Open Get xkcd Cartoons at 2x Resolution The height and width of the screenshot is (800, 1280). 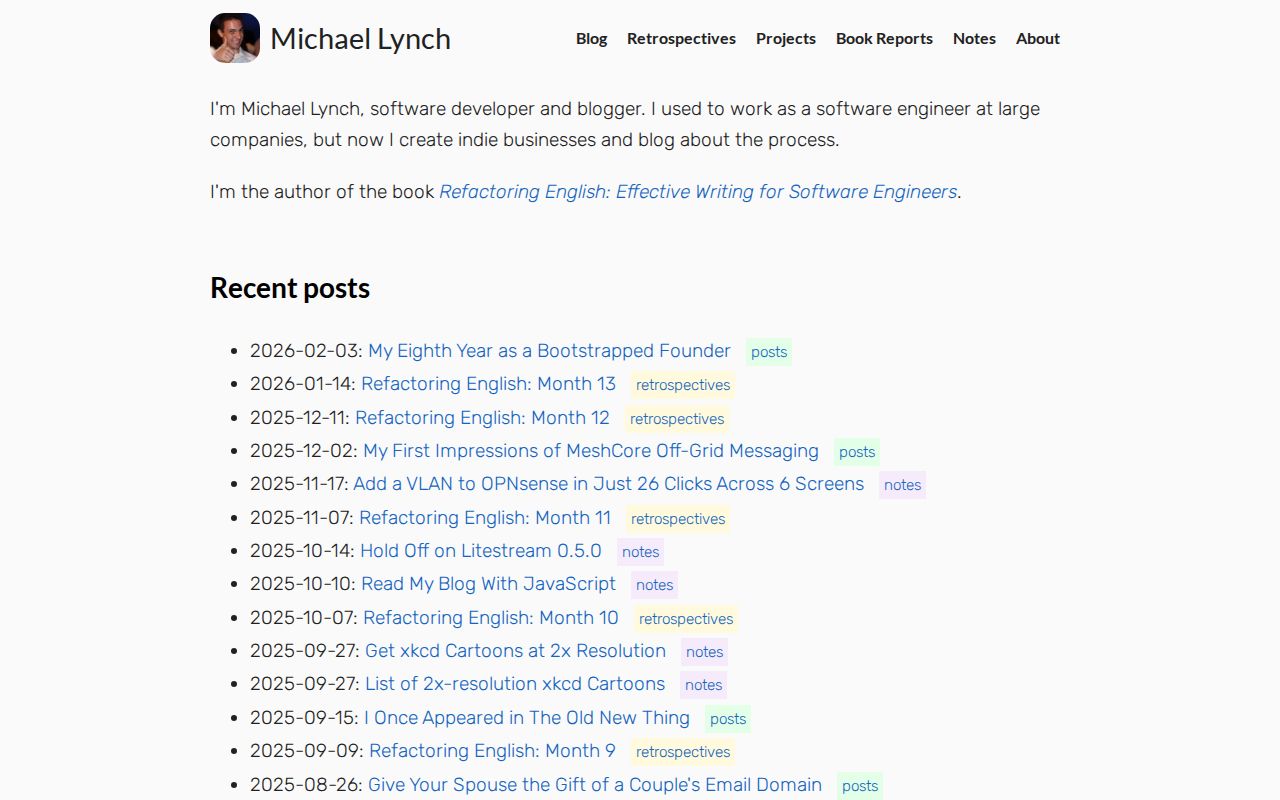click(515, 651)
